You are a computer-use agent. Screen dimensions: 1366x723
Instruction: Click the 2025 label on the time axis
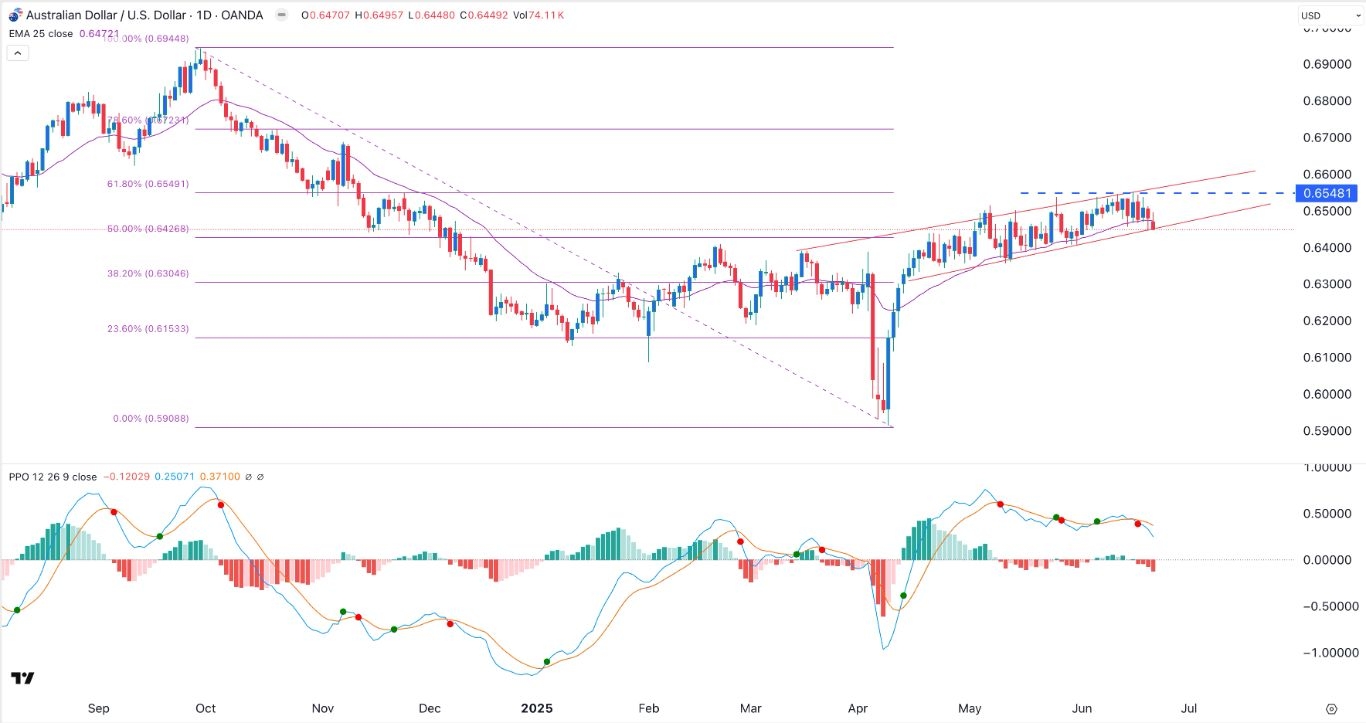[537, 708]
